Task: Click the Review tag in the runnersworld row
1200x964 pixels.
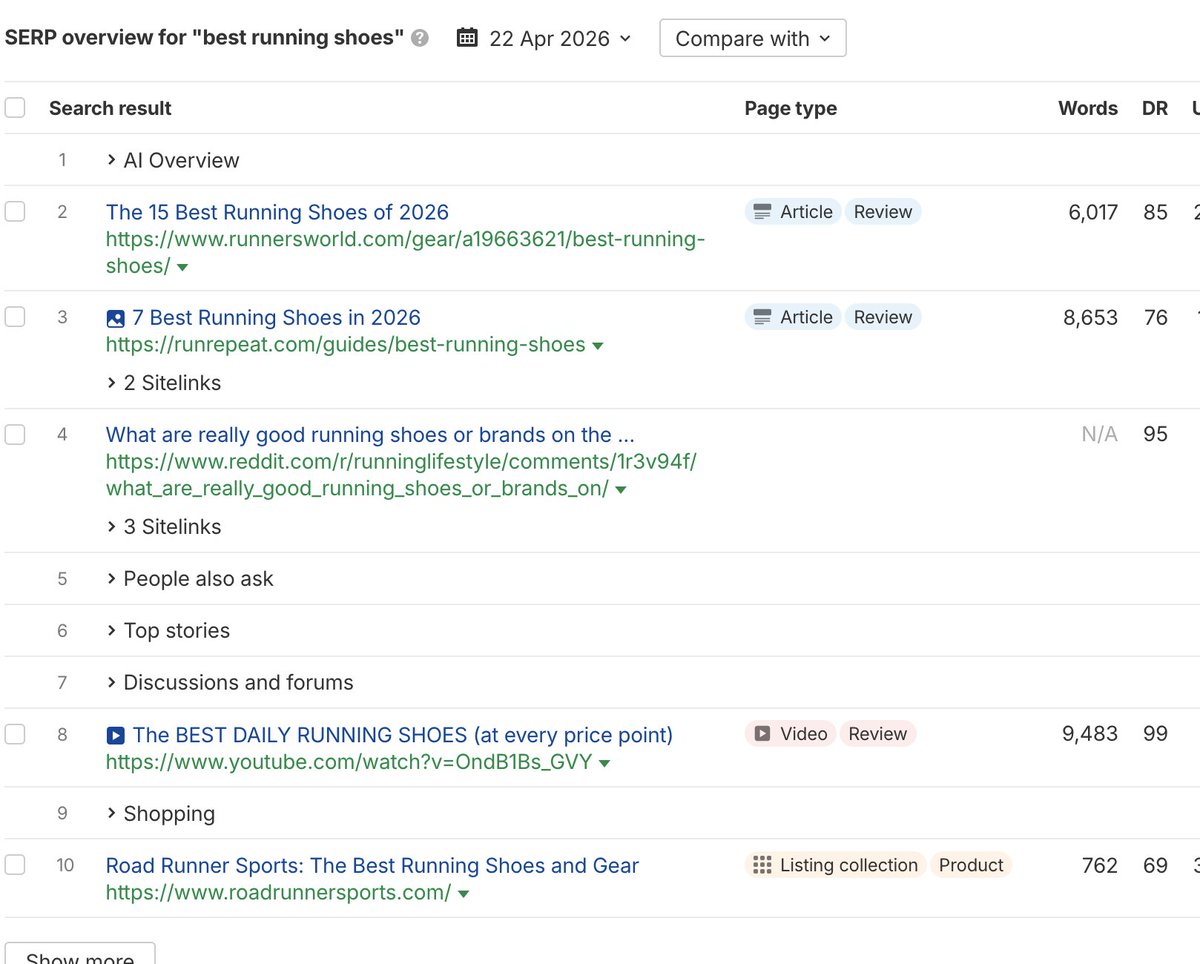Action: [x=883, y=212]
